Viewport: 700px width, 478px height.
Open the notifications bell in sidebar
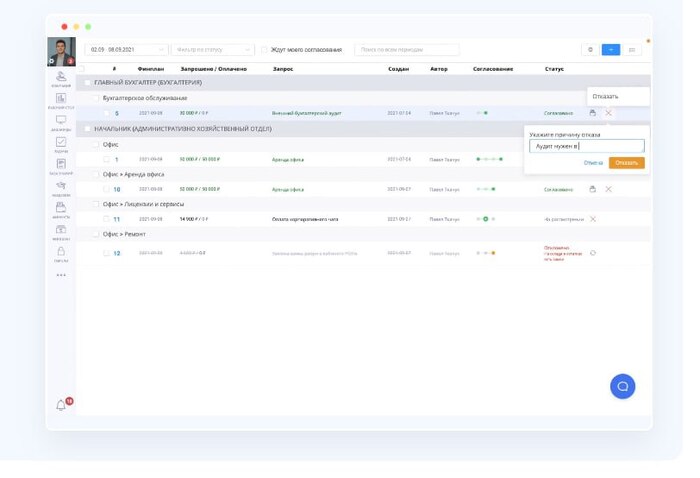click(x=61, y=405)
